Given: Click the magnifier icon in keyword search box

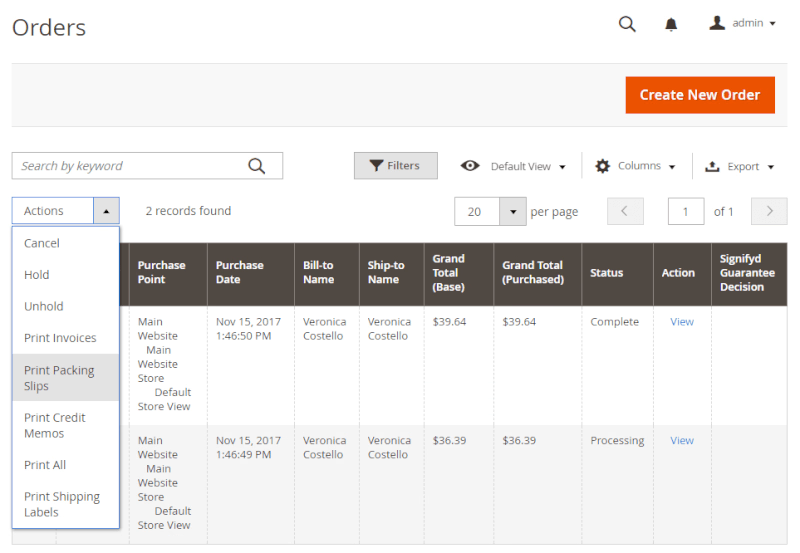Looking at the screenshot, I should [257, 166].
